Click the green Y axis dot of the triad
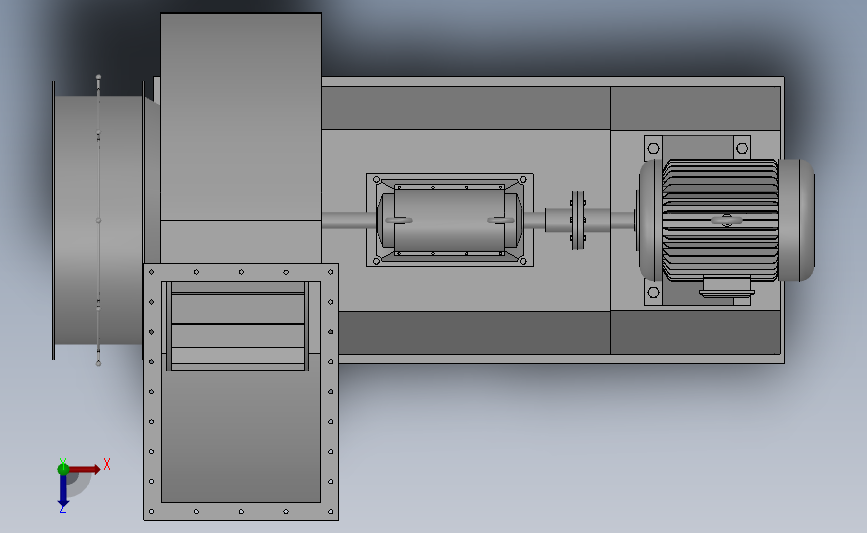Viewport: 867px width, 533px height. [63, 469]
